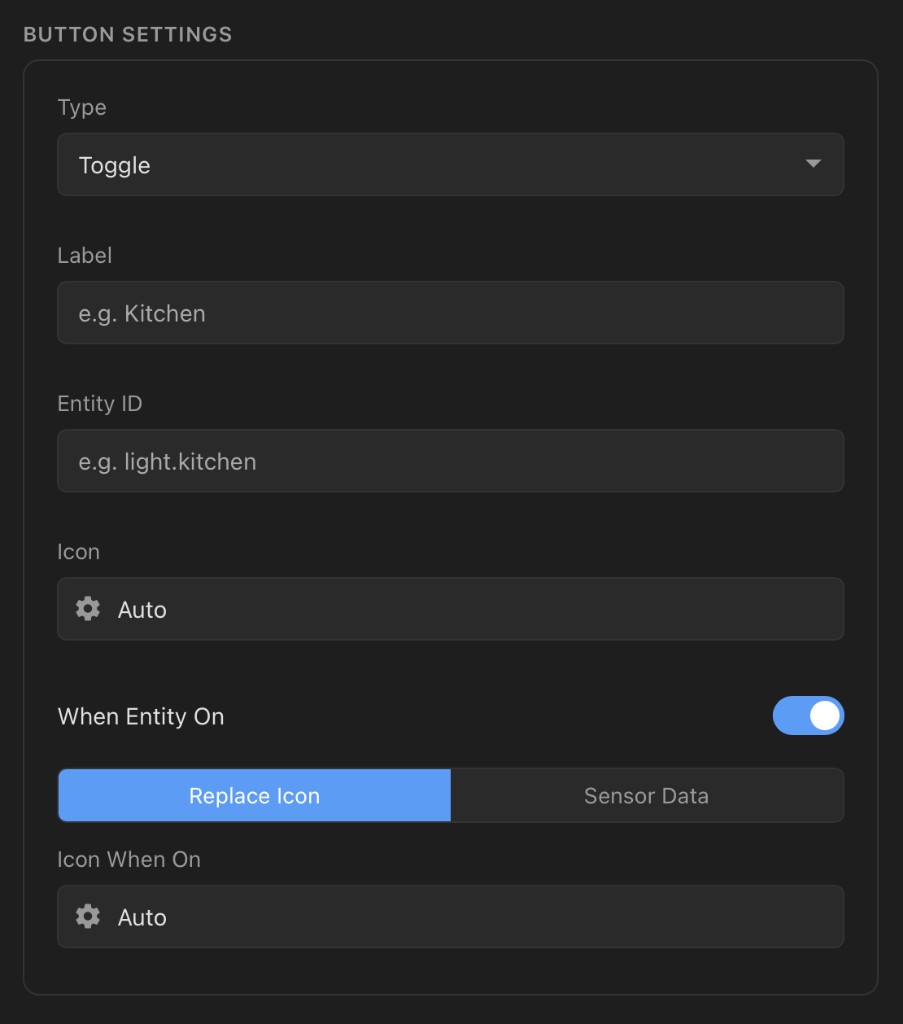Select the Replace Icon tab

[254, 795]
